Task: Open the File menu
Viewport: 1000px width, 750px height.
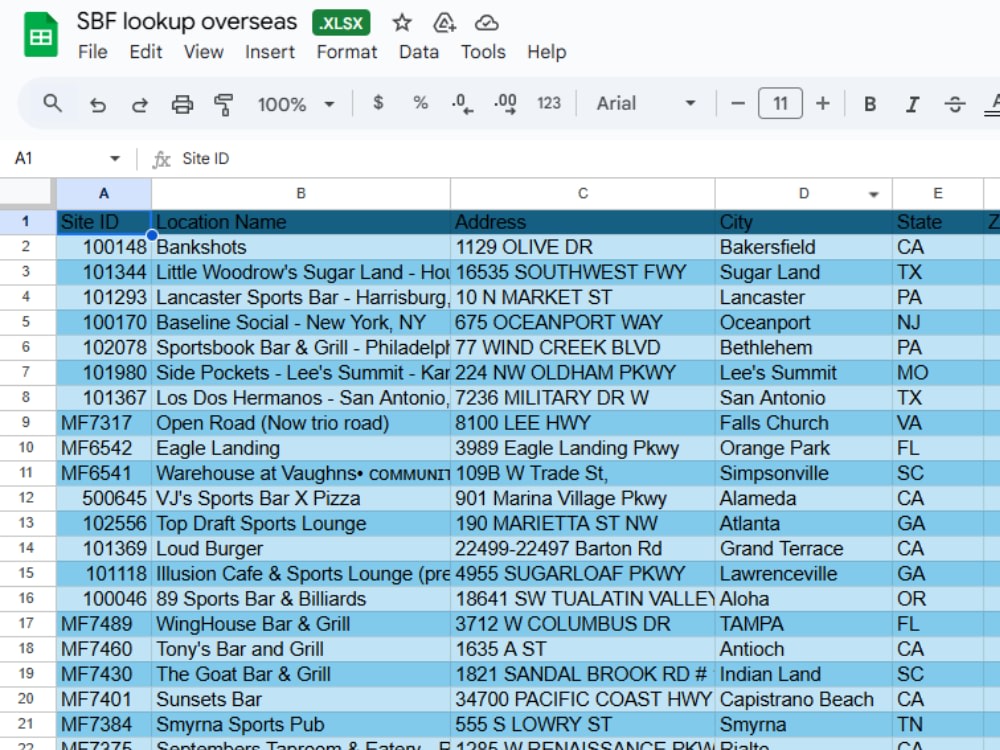Action: [92, 52]
